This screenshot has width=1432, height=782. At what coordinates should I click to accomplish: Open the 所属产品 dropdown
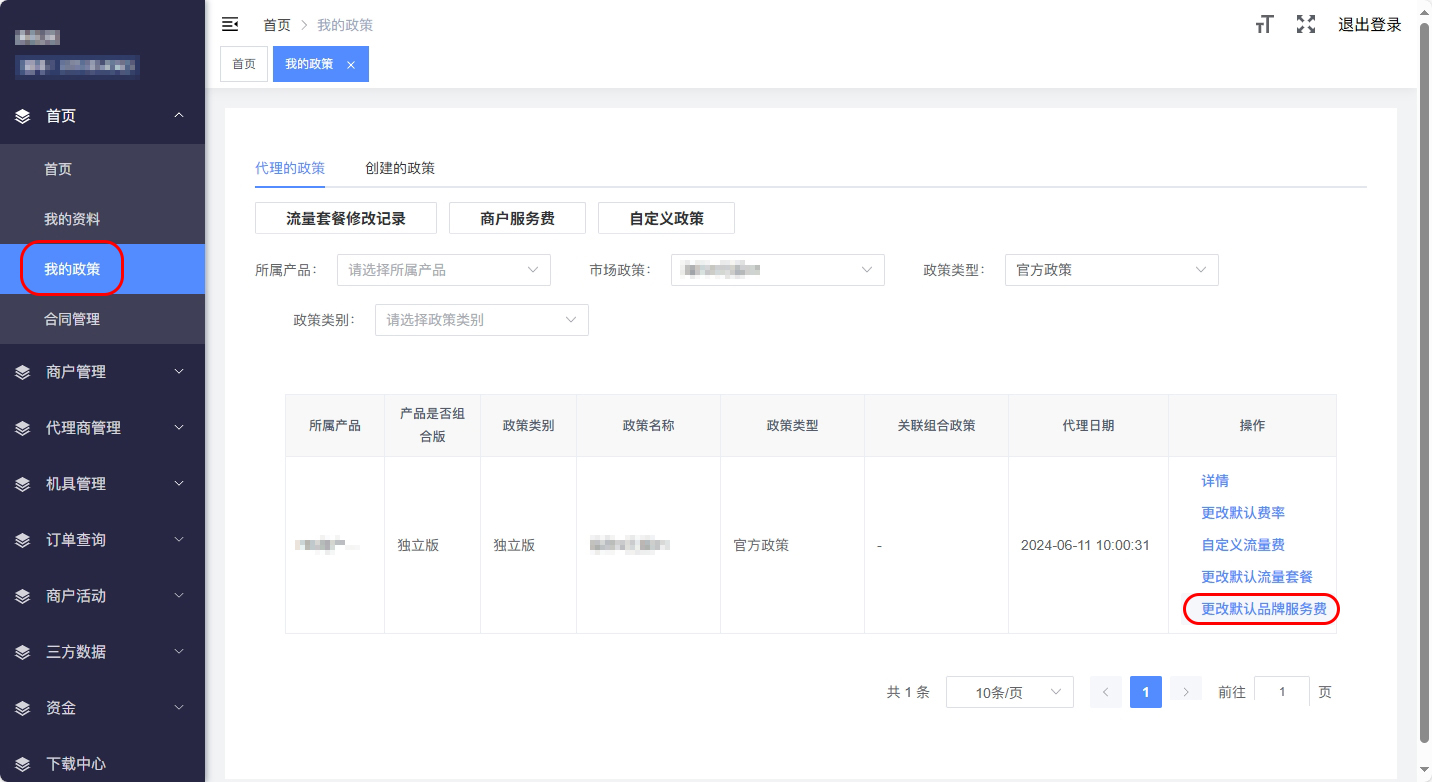click(443, 270)
